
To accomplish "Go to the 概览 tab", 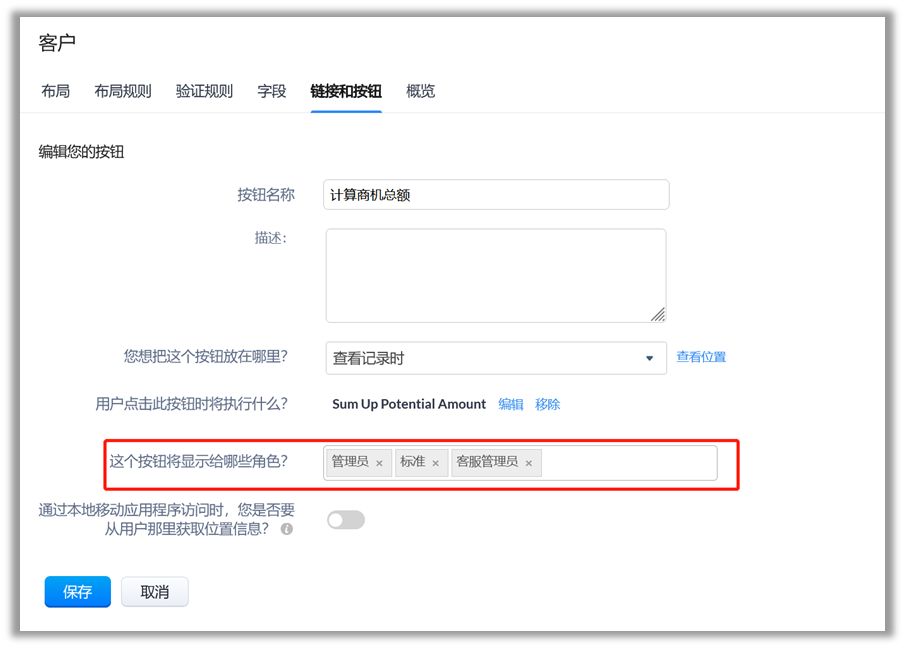I will click(421, 91).
